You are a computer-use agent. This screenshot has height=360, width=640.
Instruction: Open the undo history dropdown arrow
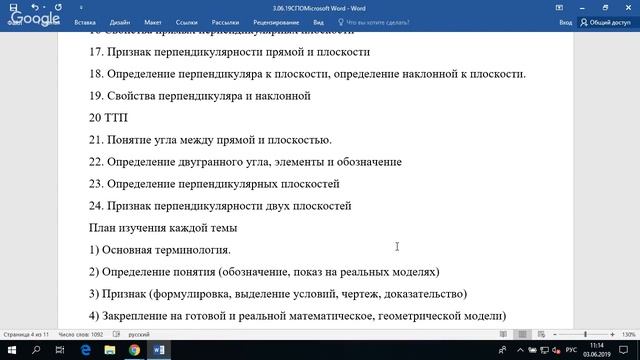pos(44,7)
